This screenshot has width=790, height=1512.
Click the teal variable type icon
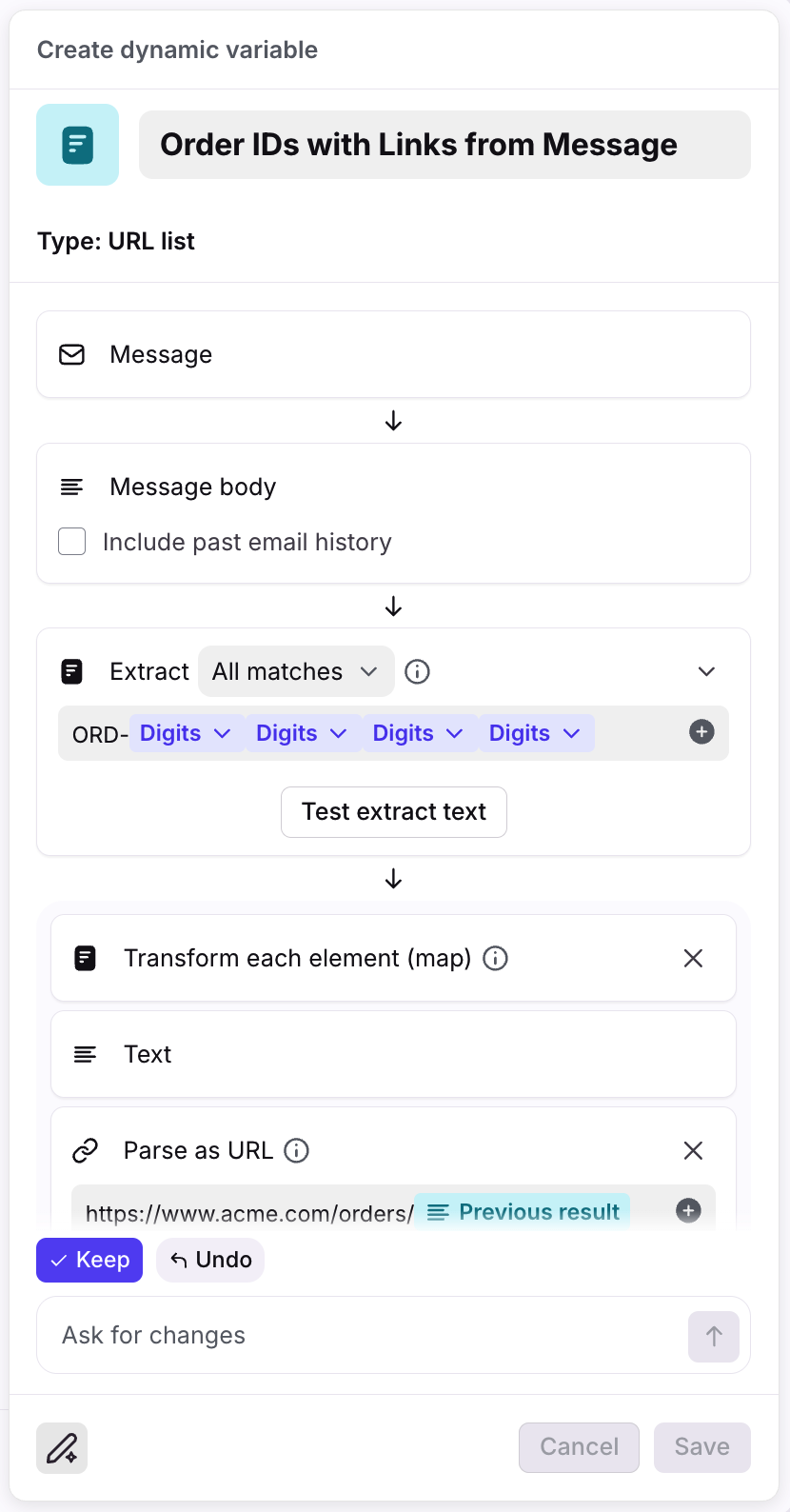coord(77,145)
